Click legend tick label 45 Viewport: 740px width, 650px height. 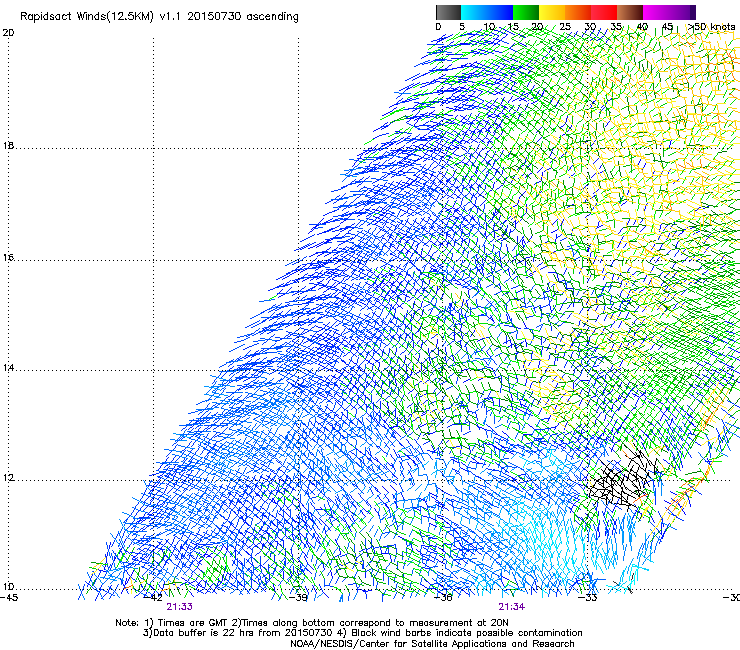coord(667,27)
